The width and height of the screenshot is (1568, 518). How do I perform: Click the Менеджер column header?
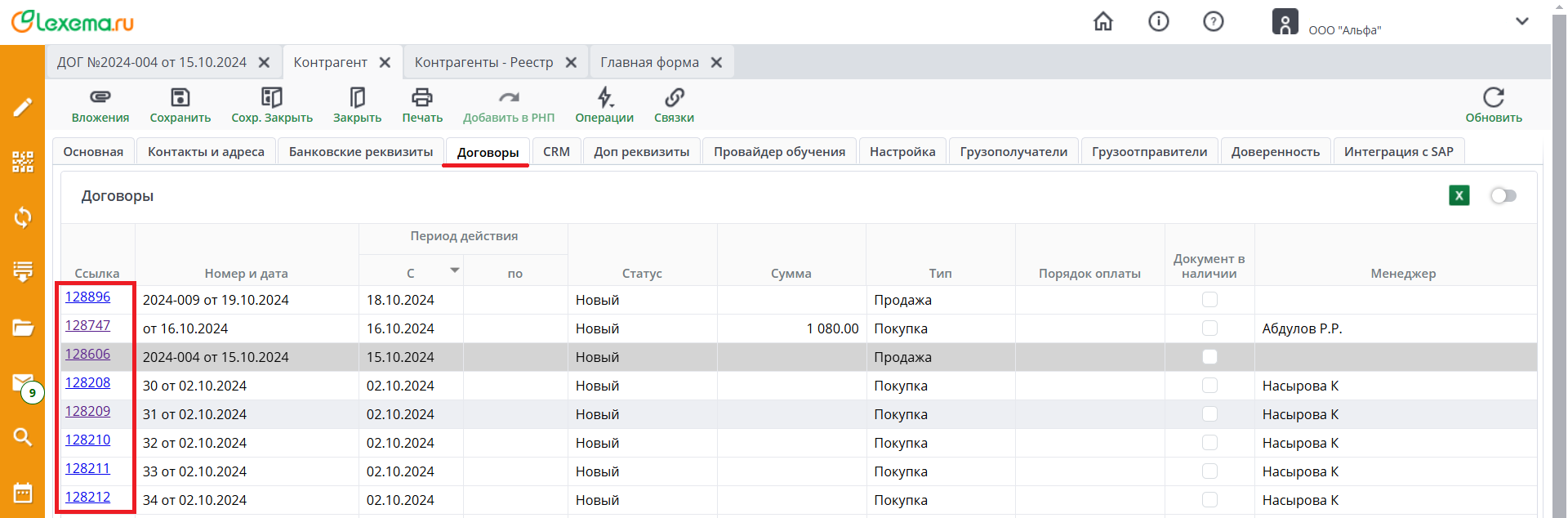coord(1402,274)
